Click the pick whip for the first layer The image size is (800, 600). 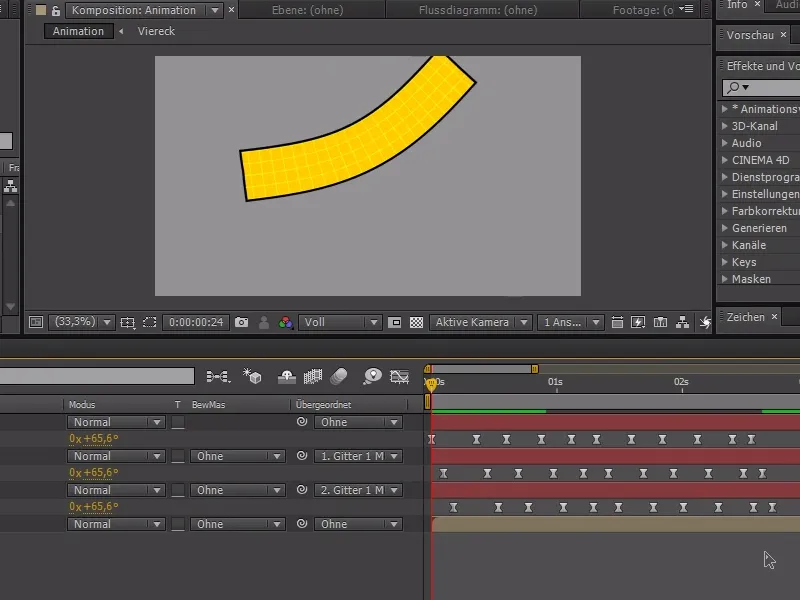click(x=302, y=421)
